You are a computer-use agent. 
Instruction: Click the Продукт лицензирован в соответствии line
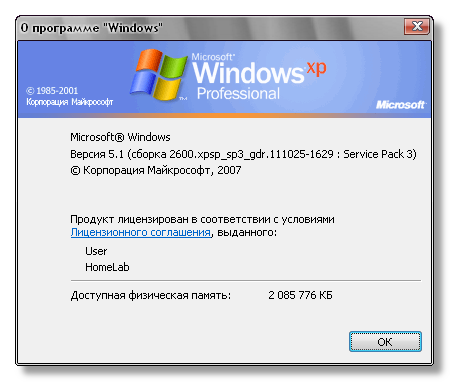[x=202, y=219]
